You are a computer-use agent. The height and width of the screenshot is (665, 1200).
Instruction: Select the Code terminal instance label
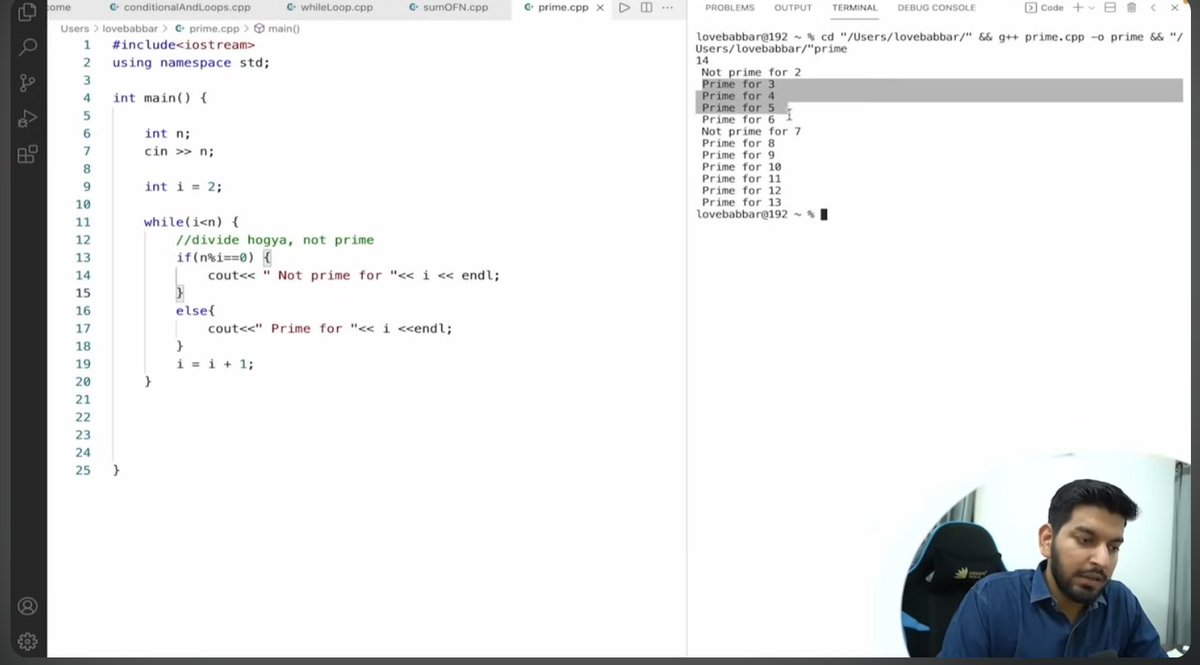tap(1044, 8)
